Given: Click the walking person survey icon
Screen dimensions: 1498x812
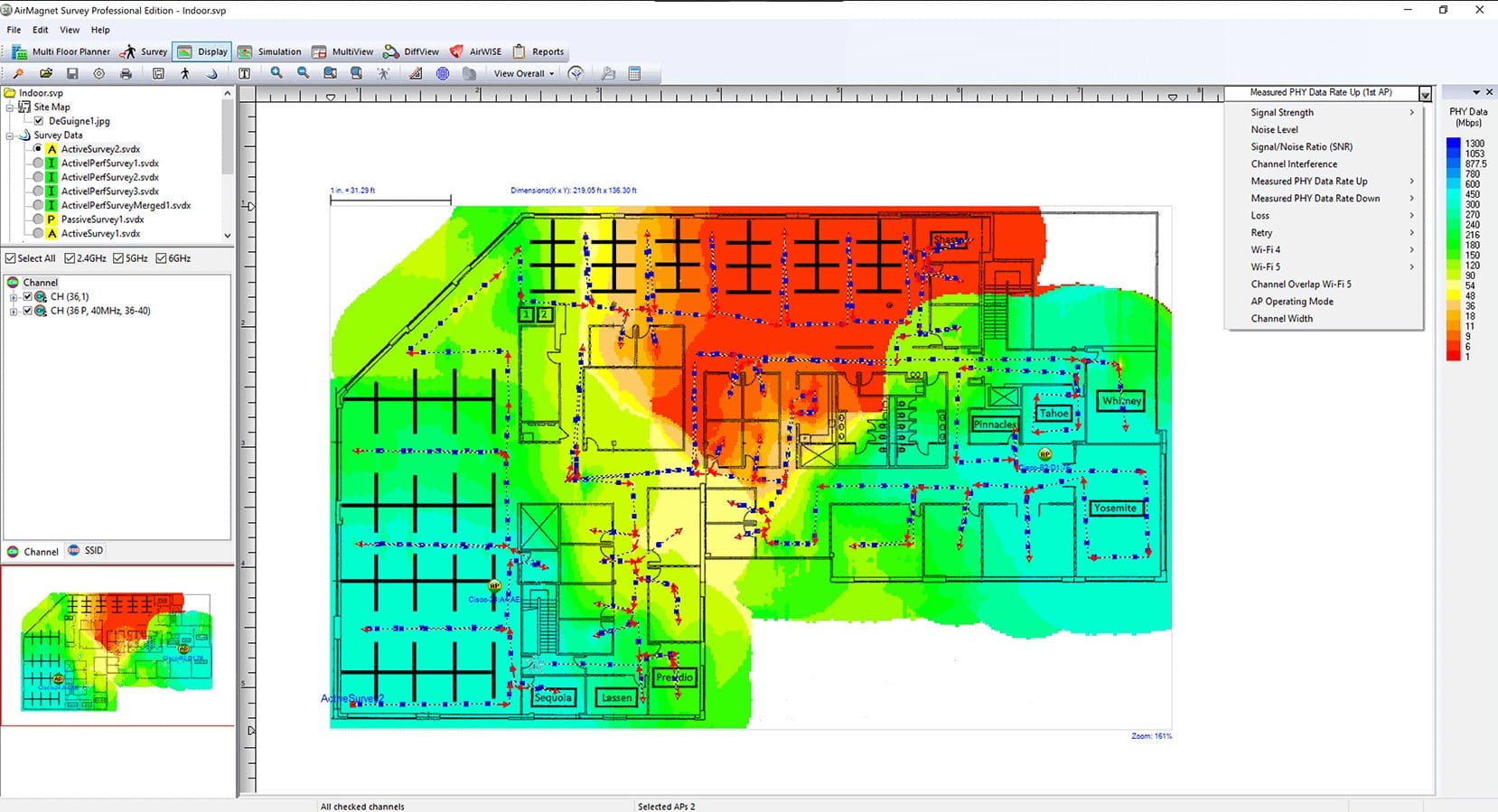Looking at the screenshot, I should tap(185, 74).
